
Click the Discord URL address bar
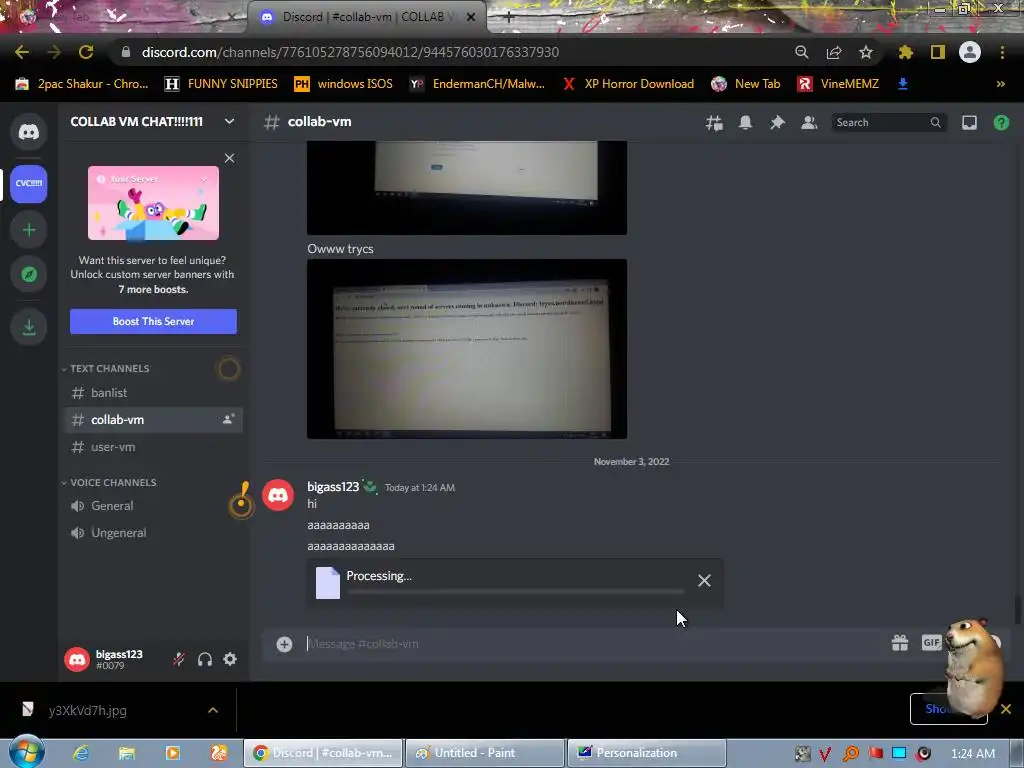[x=350, y=52]
